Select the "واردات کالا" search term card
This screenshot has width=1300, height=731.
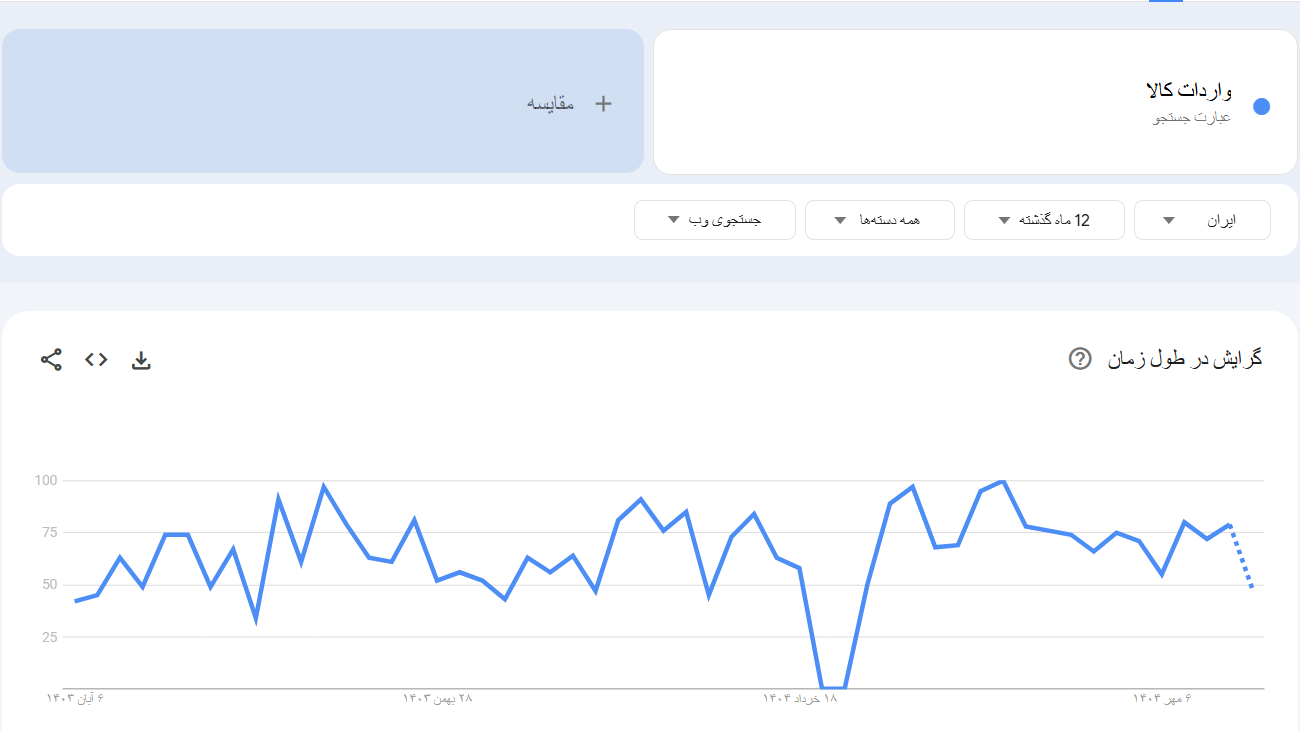pos(975,101)
